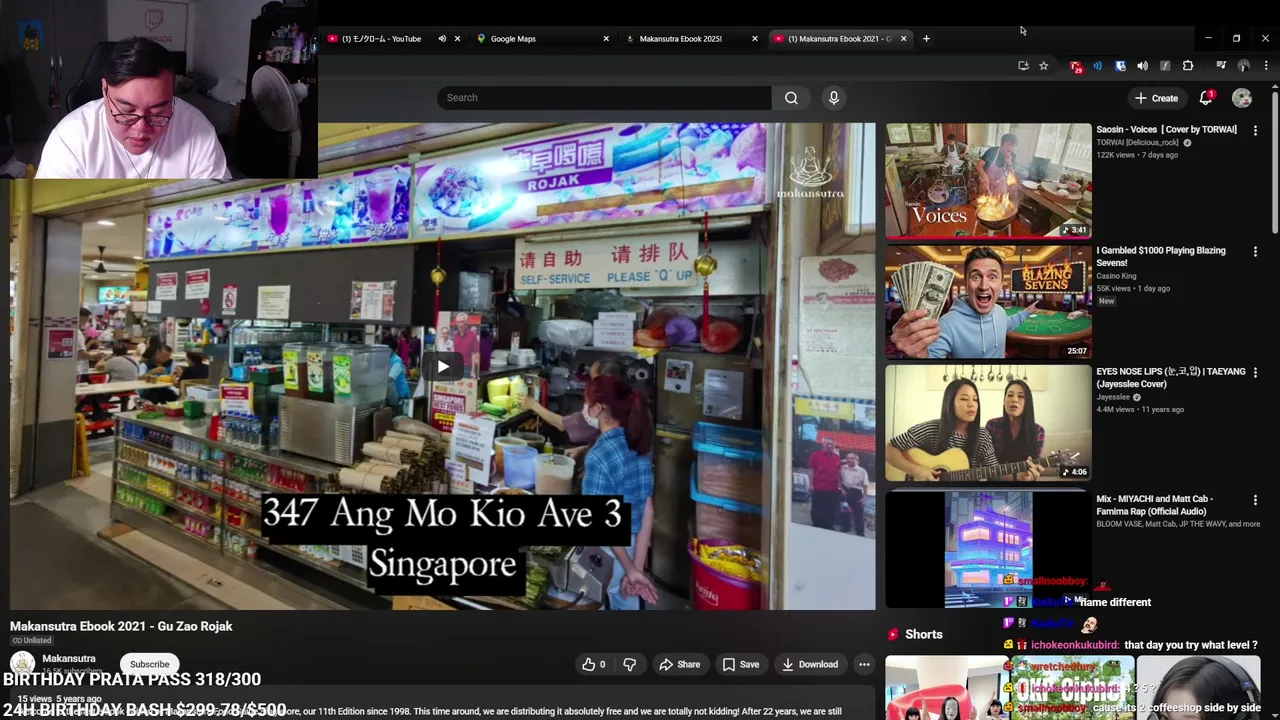1280x720 pixels.
Task: Open the Chrome profile avatar
Action: point(1244,66)
